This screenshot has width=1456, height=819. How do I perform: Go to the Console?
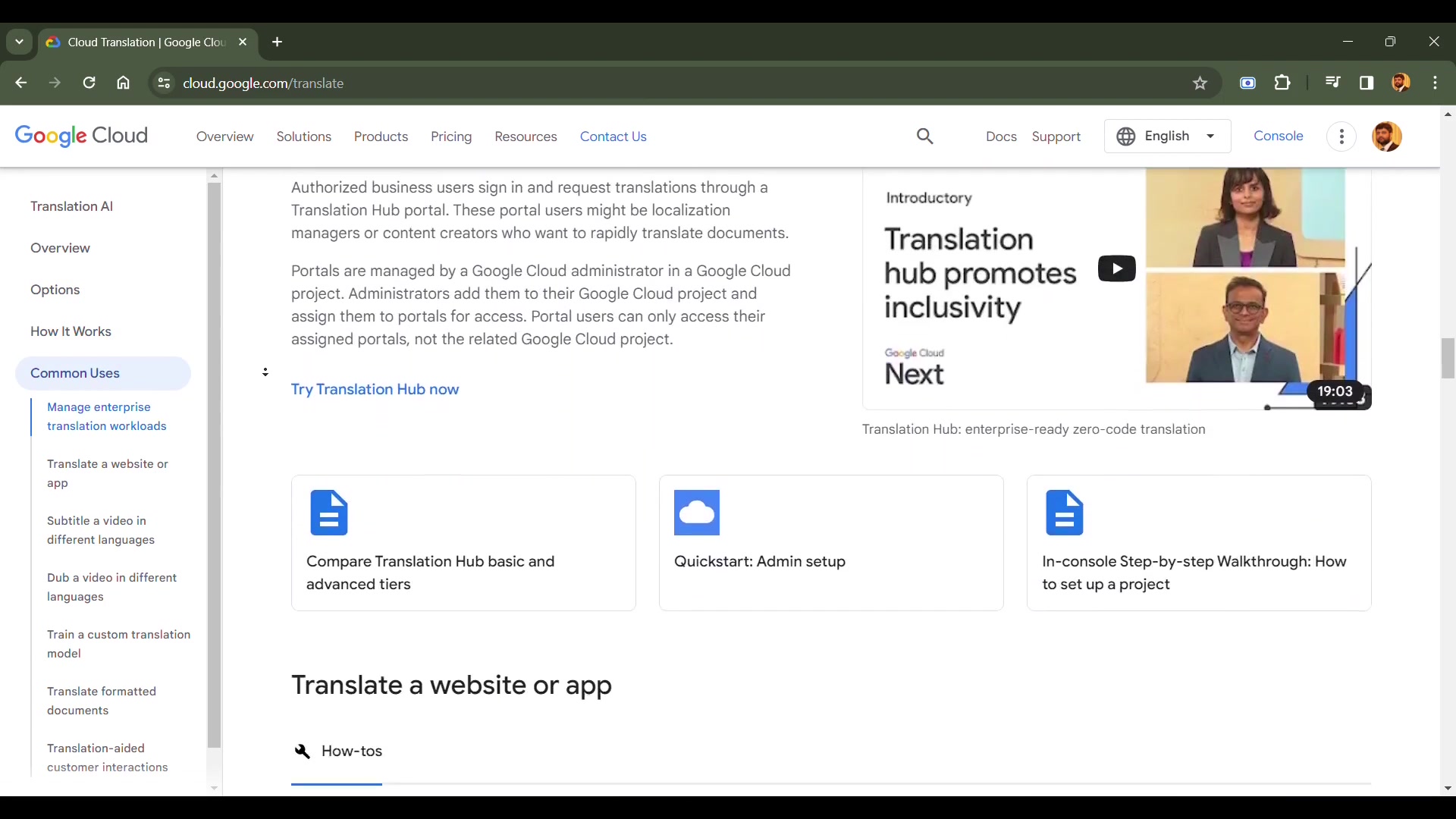pos(1278,136)
